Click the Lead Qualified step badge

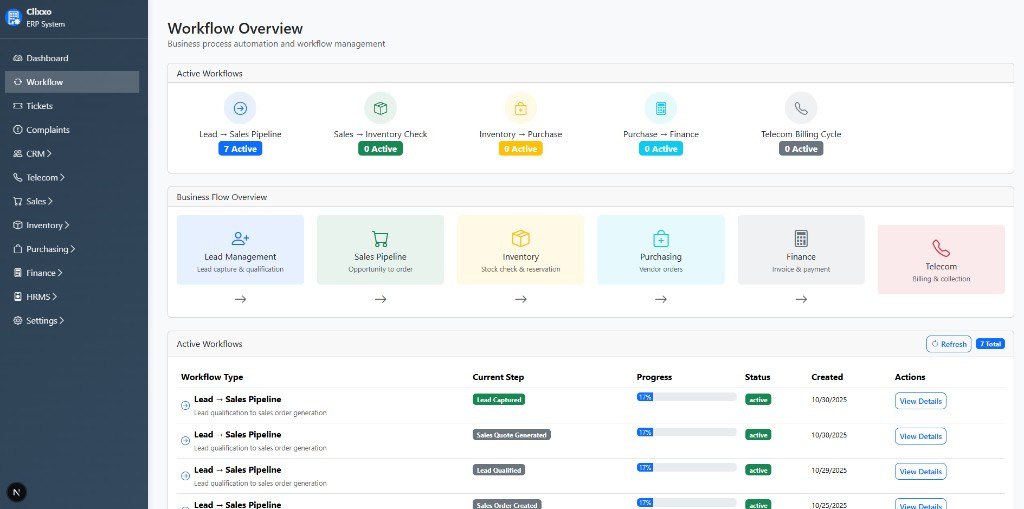point(498,470)
